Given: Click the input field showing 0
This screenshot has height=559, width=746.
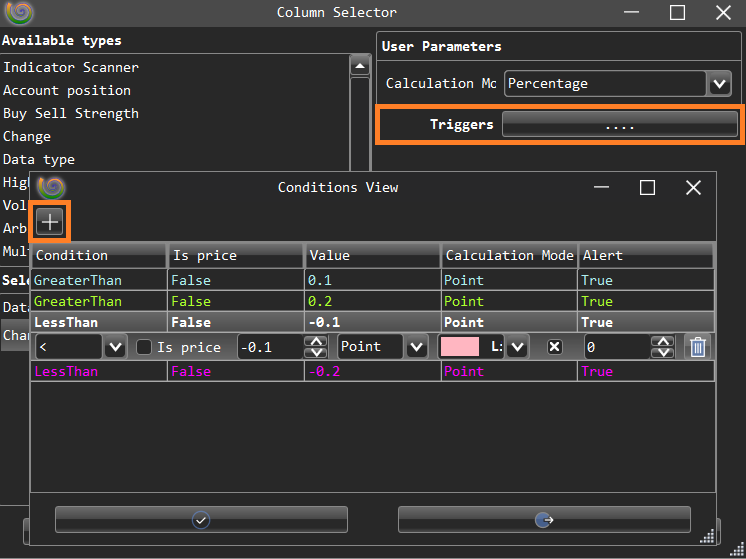Looking at the screenshot, I should (617, 347).
